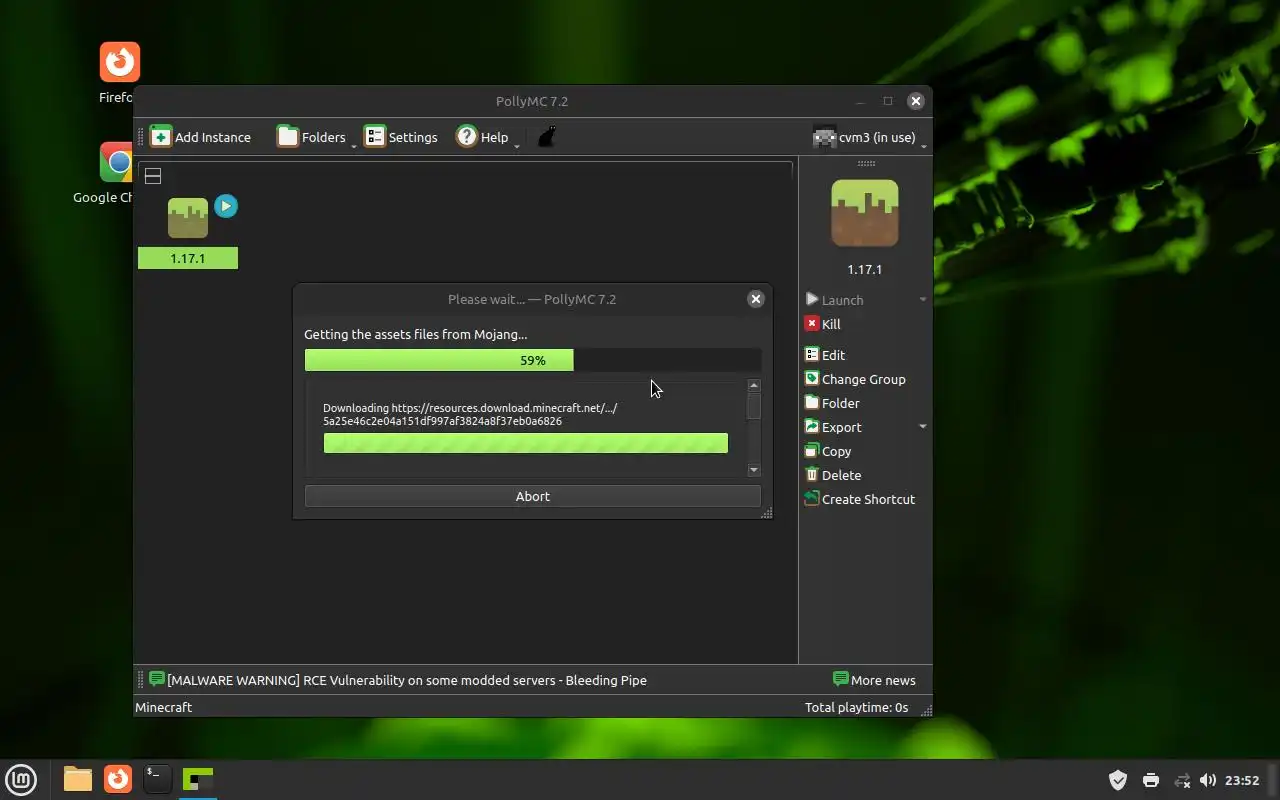Screen dimensions: 1280x800
Task: Click the download list scrollbar handle
Action: coord(754,406)
